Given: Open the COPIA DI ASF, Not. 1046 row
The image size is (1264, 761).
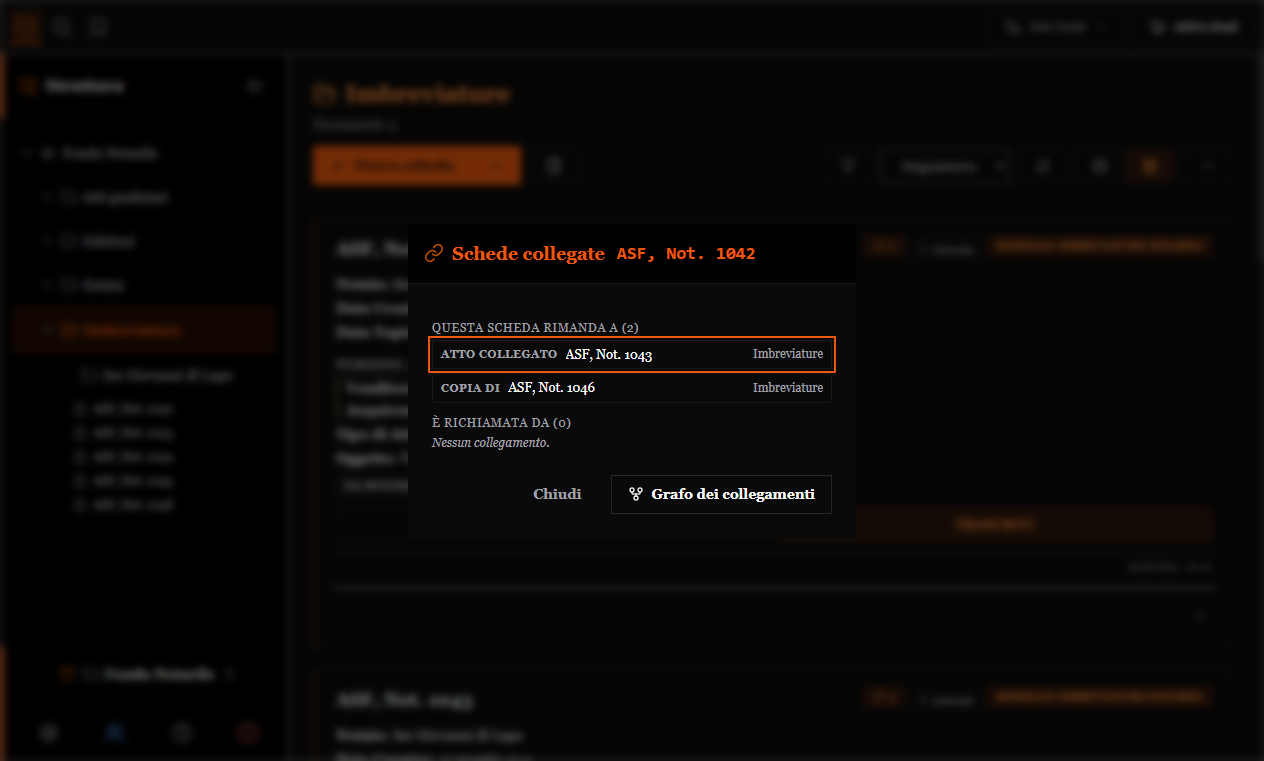Looking at the screenshot, I should pyautogui.click(x=632, y=388).
